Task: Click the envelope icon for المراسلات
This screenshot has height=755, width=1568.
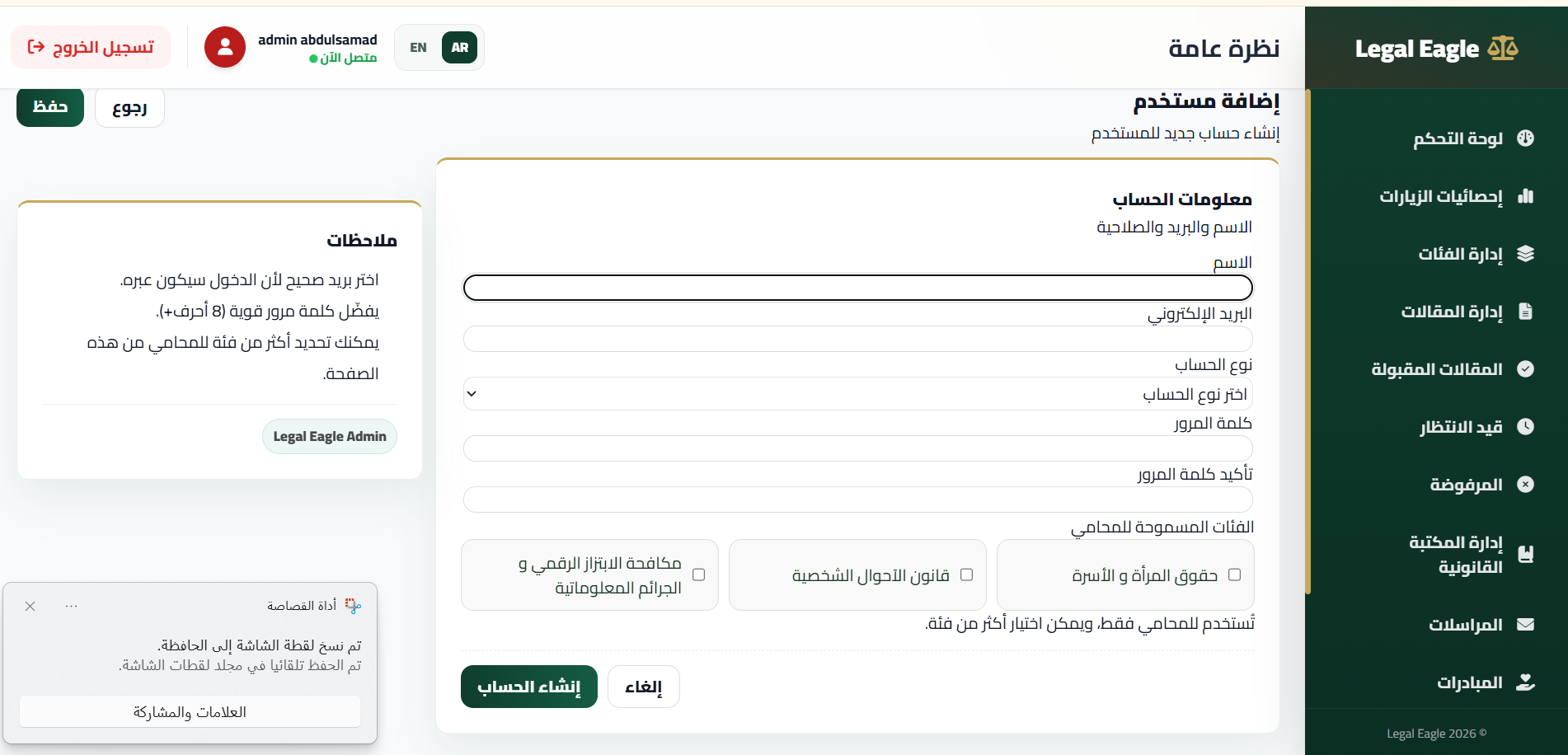Action: click(x=1525, y=625)
